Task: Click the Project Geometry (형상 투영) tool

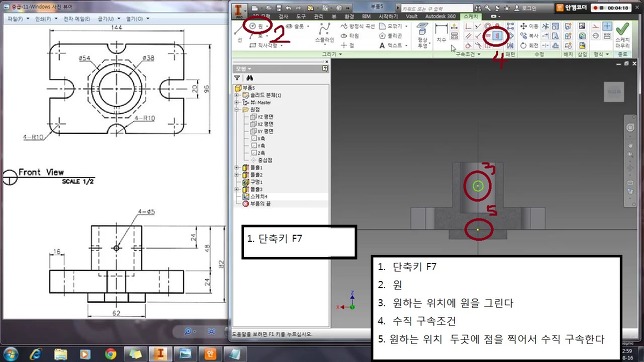Action: coord(422,35)
